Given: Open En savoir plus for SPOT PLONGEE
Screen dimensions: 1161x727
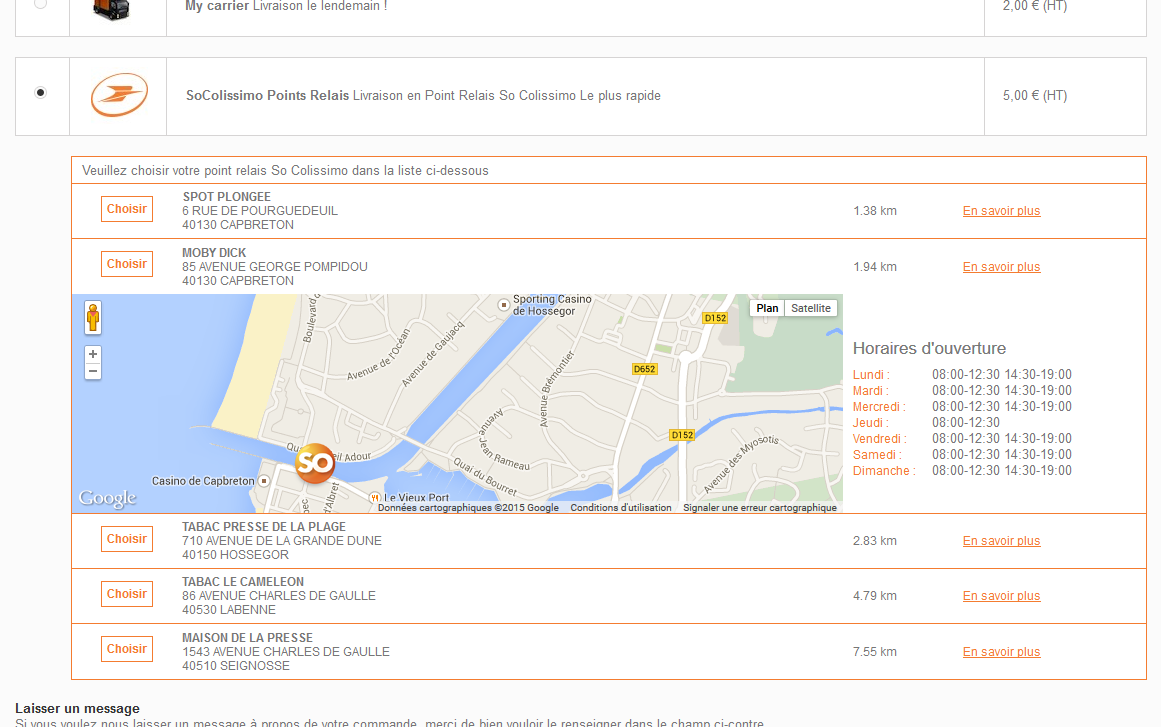Looking at the screenshot, I should point(1001,211).
